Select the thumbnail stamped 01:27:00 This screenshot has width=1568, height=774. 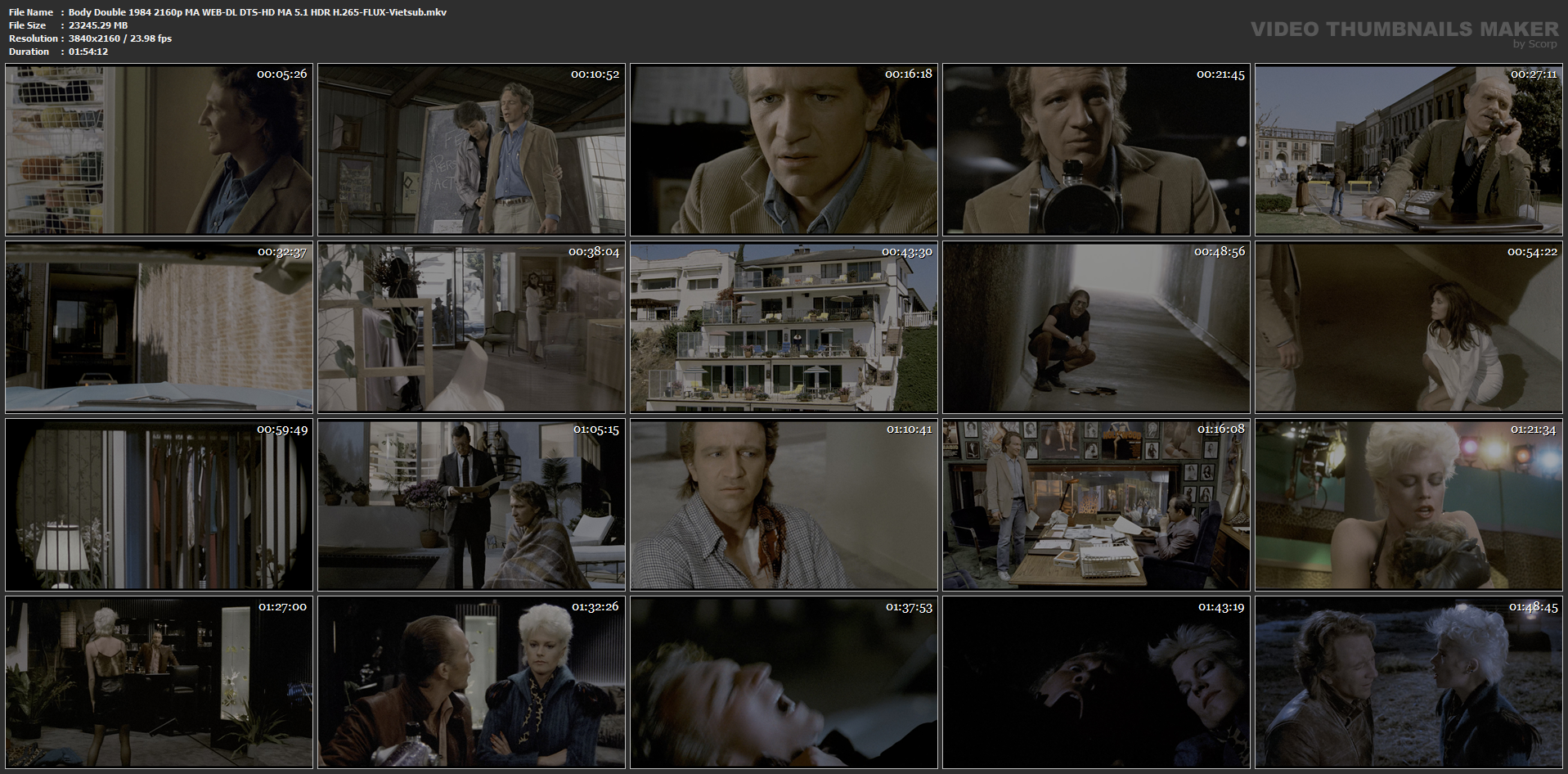pyautogui.click(x=159, y=682)
